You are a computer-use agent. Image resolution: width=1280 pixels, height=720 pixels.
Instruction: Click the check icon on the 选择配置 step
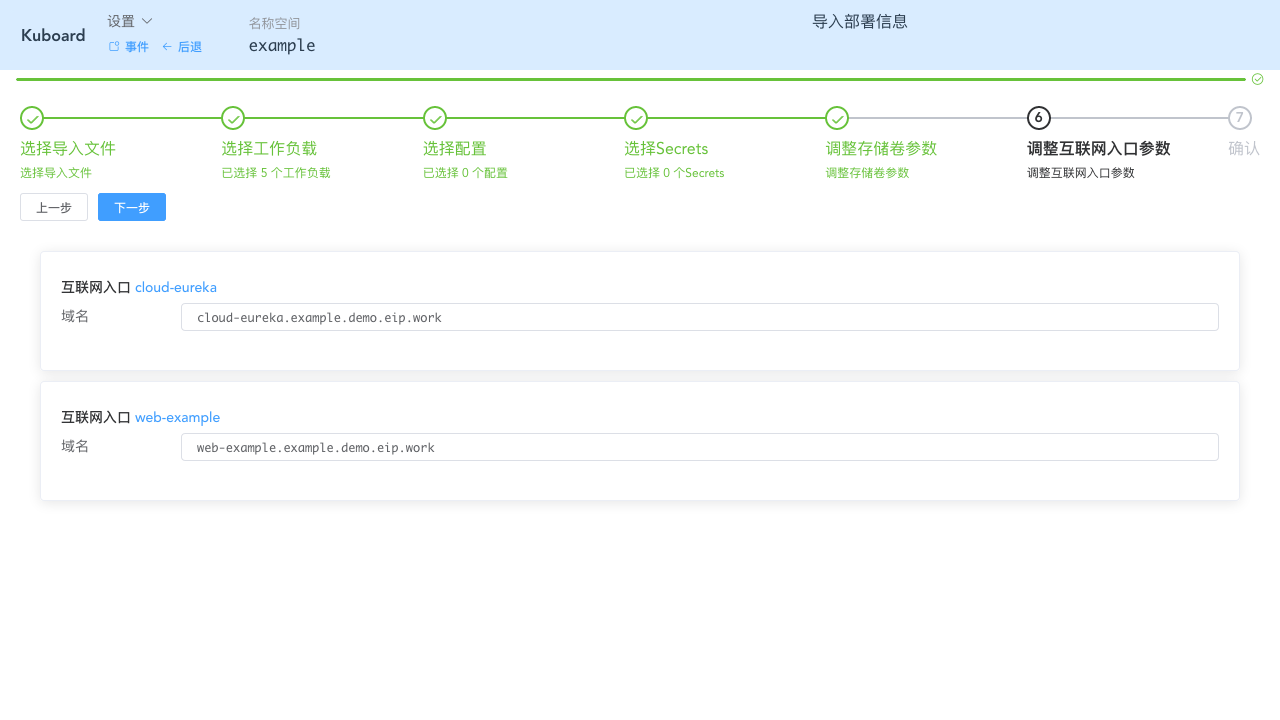pos(435,118)
